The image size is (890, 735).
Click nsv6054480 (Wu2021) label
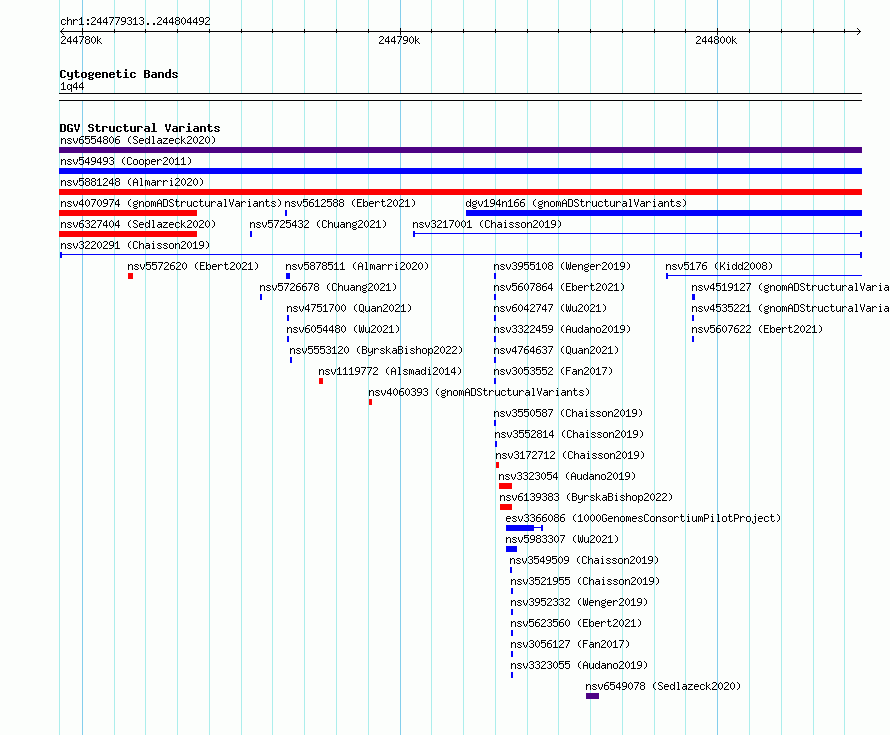coord(343,329)
